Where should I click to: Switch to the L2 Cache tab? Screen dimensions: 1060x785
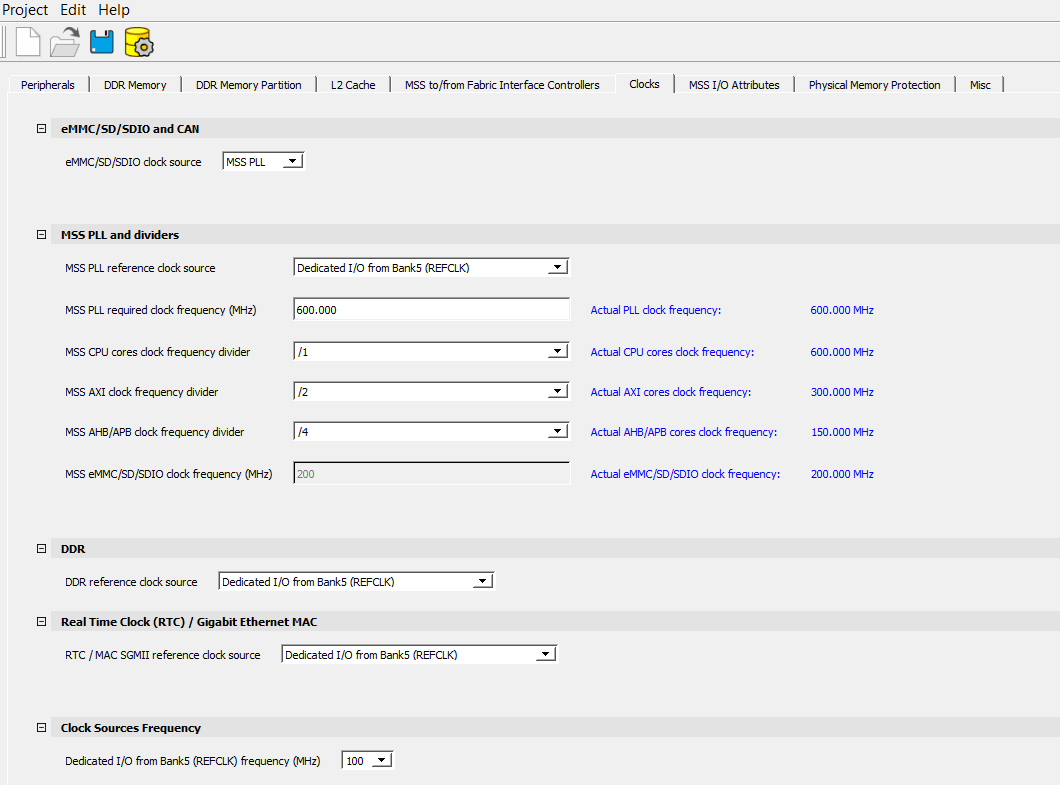pos(353,85)
